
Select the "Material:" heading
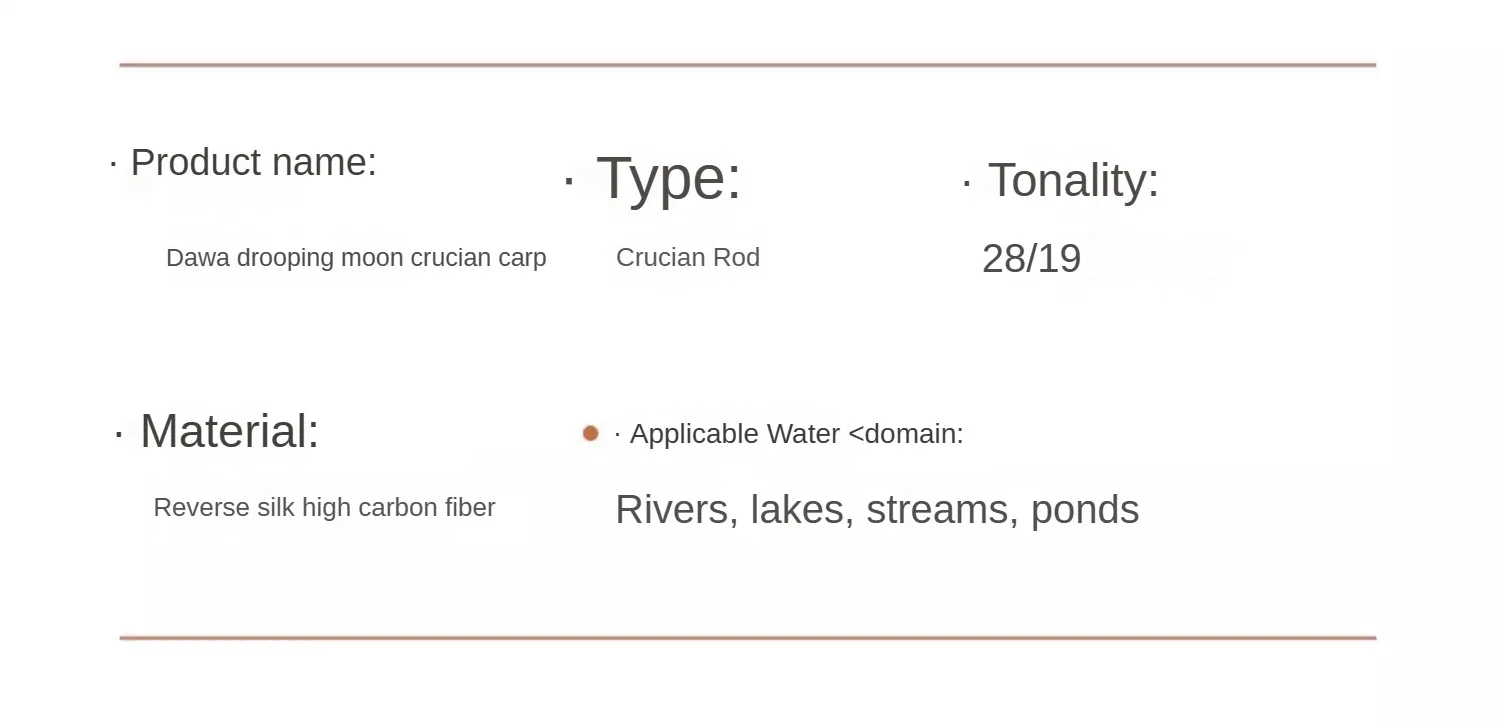[229, 432]
